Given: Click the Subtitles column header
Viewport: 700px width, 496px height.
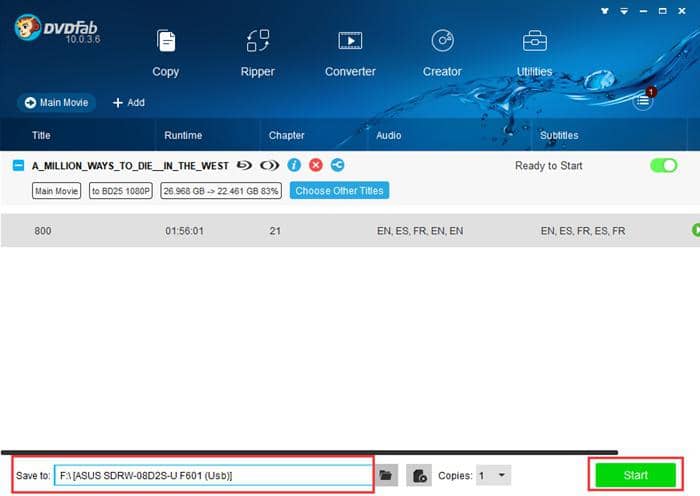Looking at the screenshot, I should point(559,135).
